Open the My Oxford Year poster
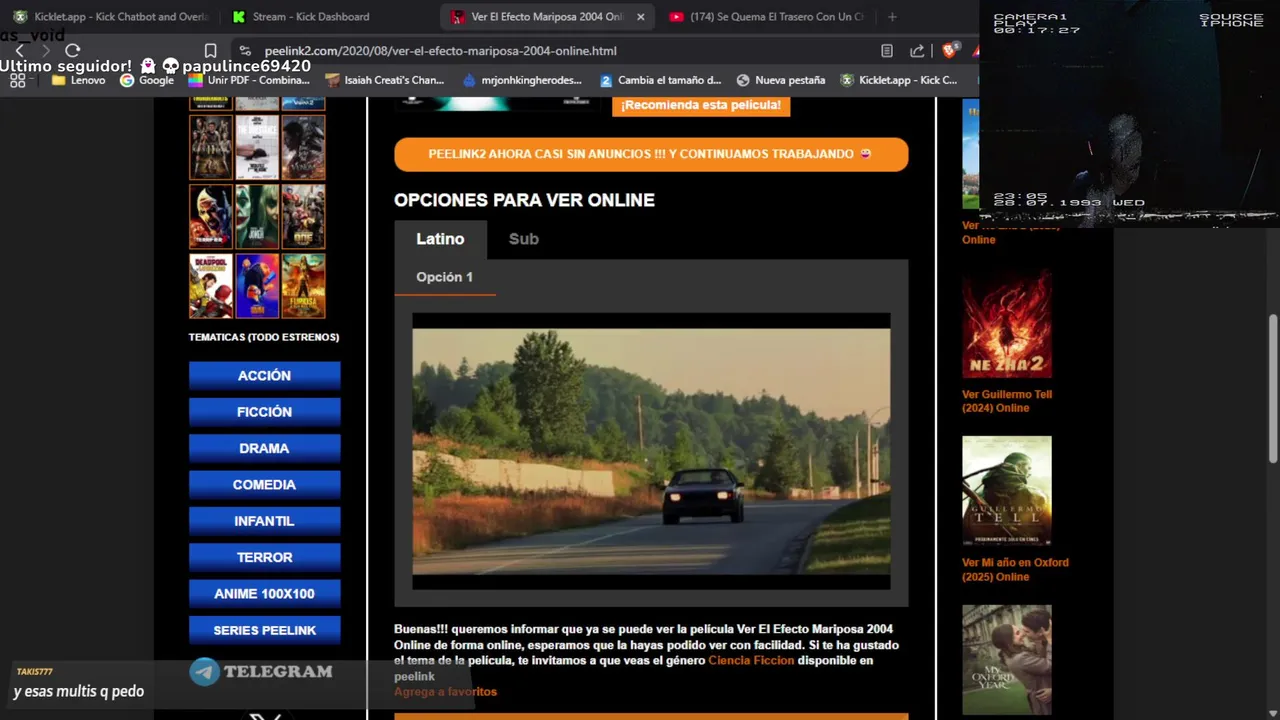The image size is (1280, 720). point(1006,660)
